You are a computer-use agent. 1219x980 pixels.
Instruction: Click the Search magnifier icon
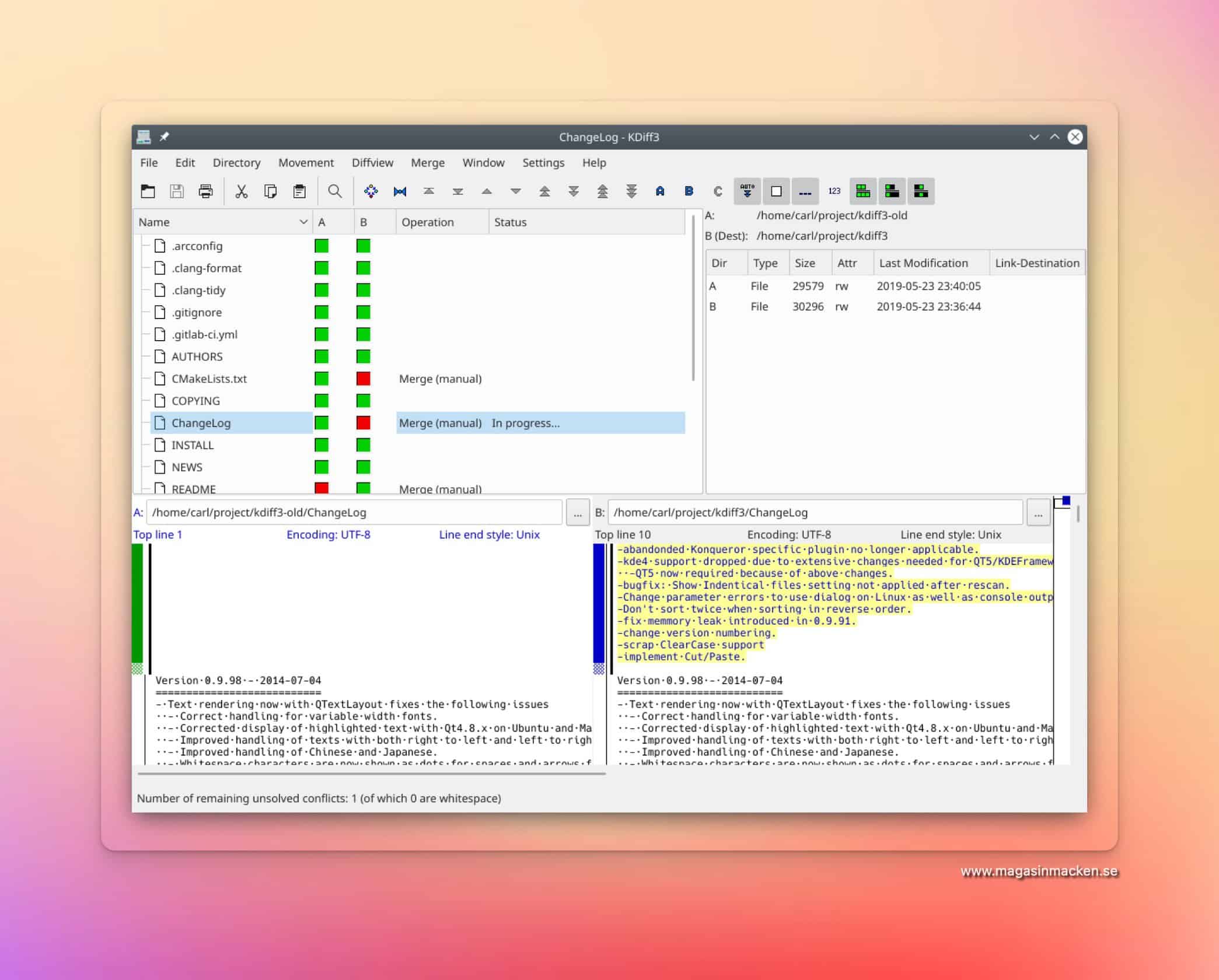pyautogui.click(x=335, y=191)
